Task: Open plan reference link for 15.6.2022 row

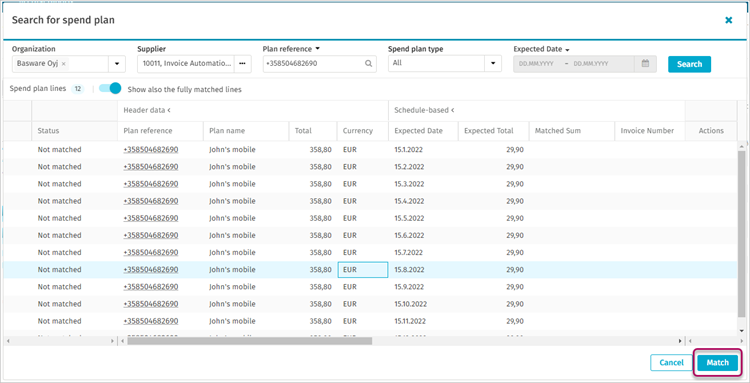Action: (151, 235)
